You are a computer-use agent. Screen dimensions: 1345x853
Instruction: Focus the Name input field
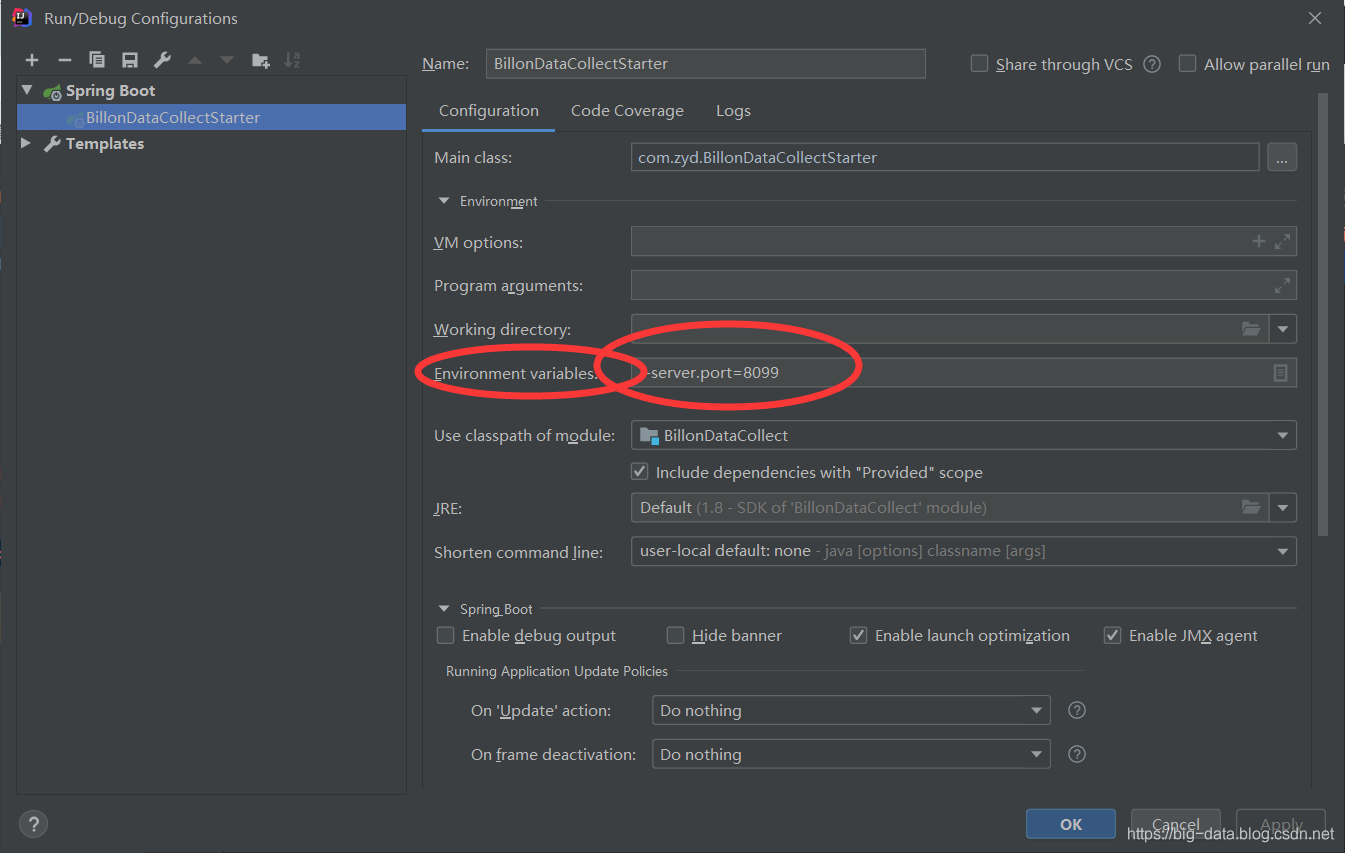(705, 63)
